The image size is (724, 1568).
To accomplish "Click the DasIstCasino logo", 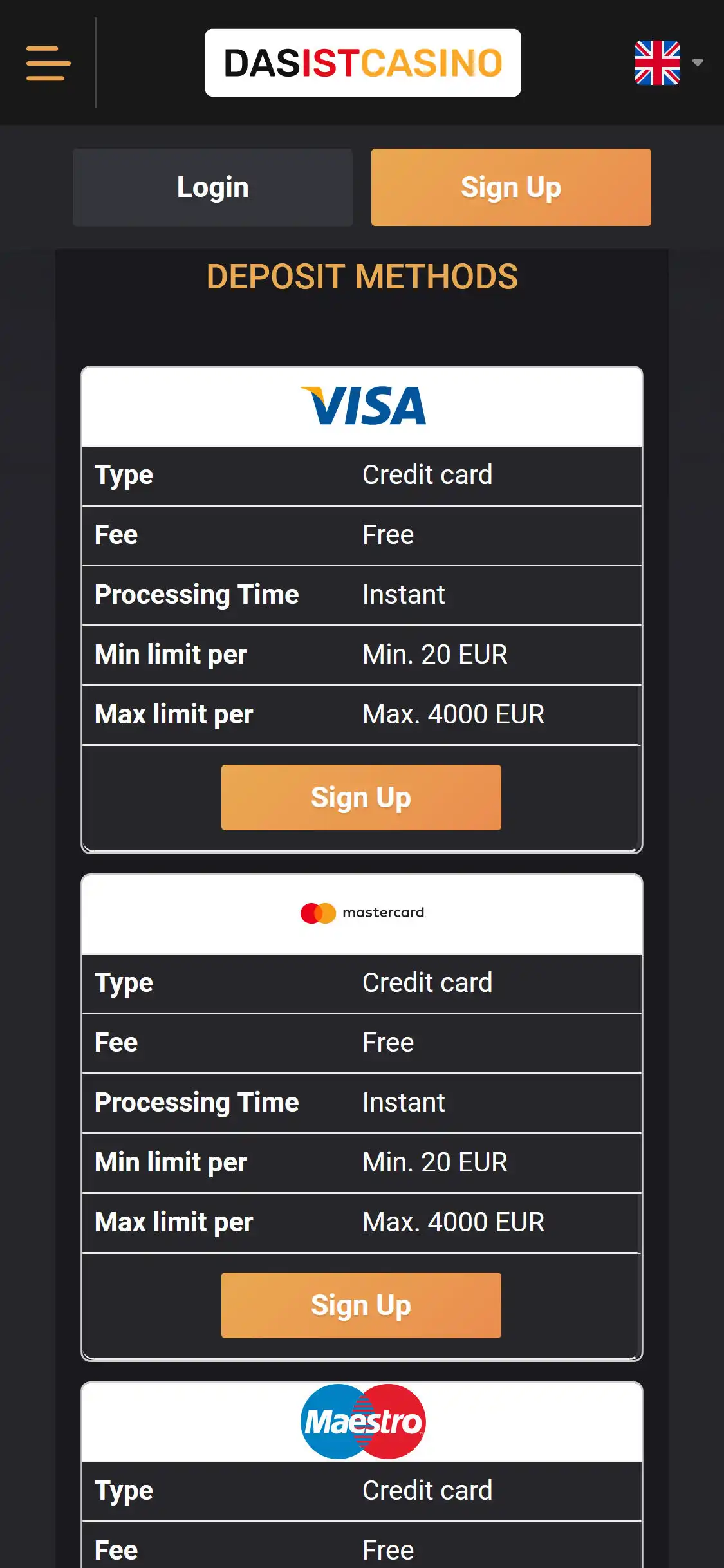I will (362, 63).
